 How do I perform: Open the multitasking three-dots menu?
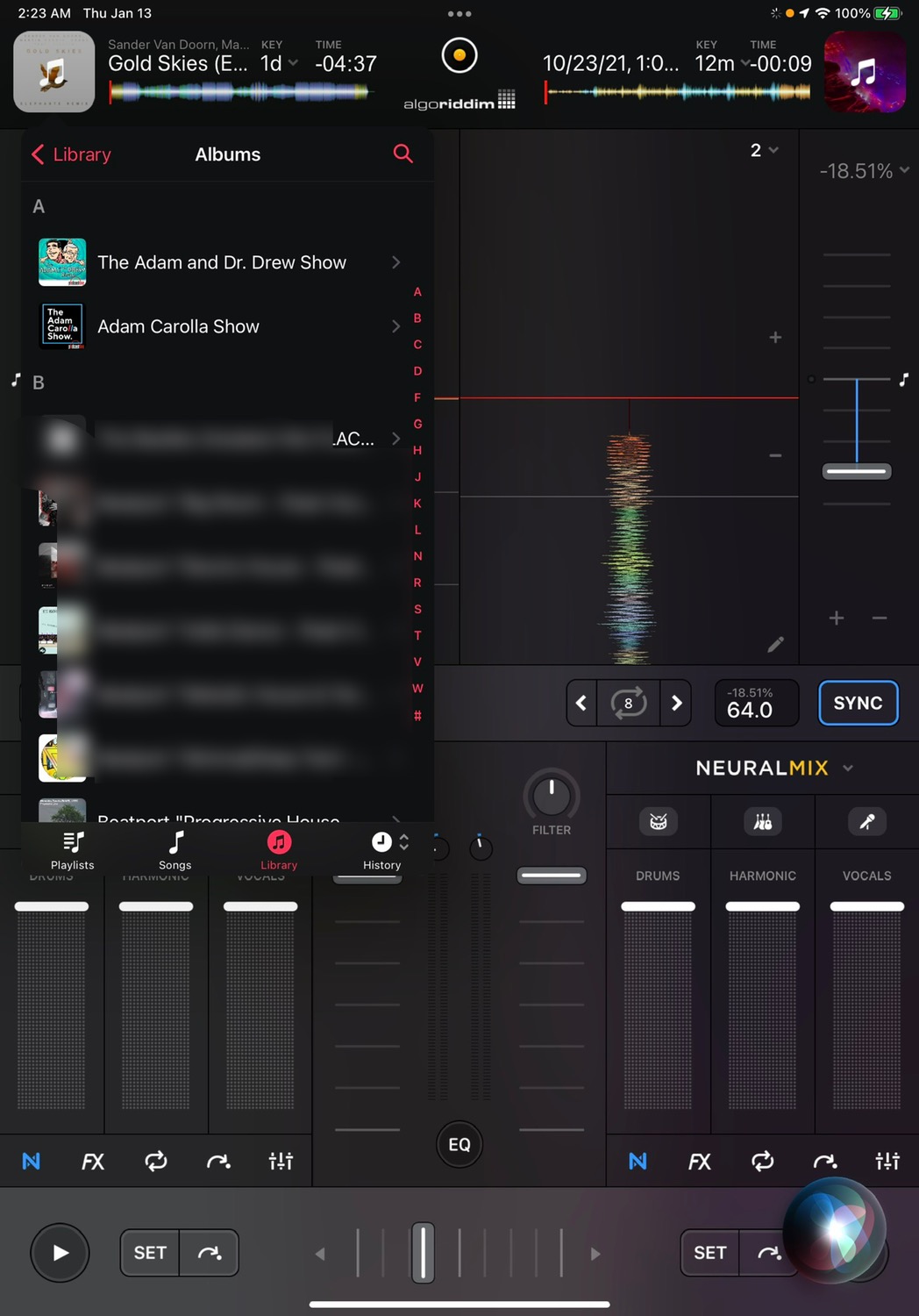[459, 14]
